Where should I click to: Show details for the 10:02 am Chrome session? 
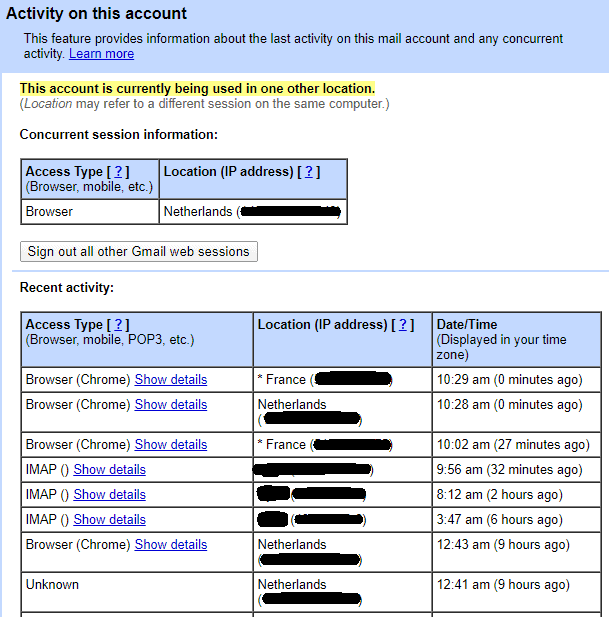[171, 445]
